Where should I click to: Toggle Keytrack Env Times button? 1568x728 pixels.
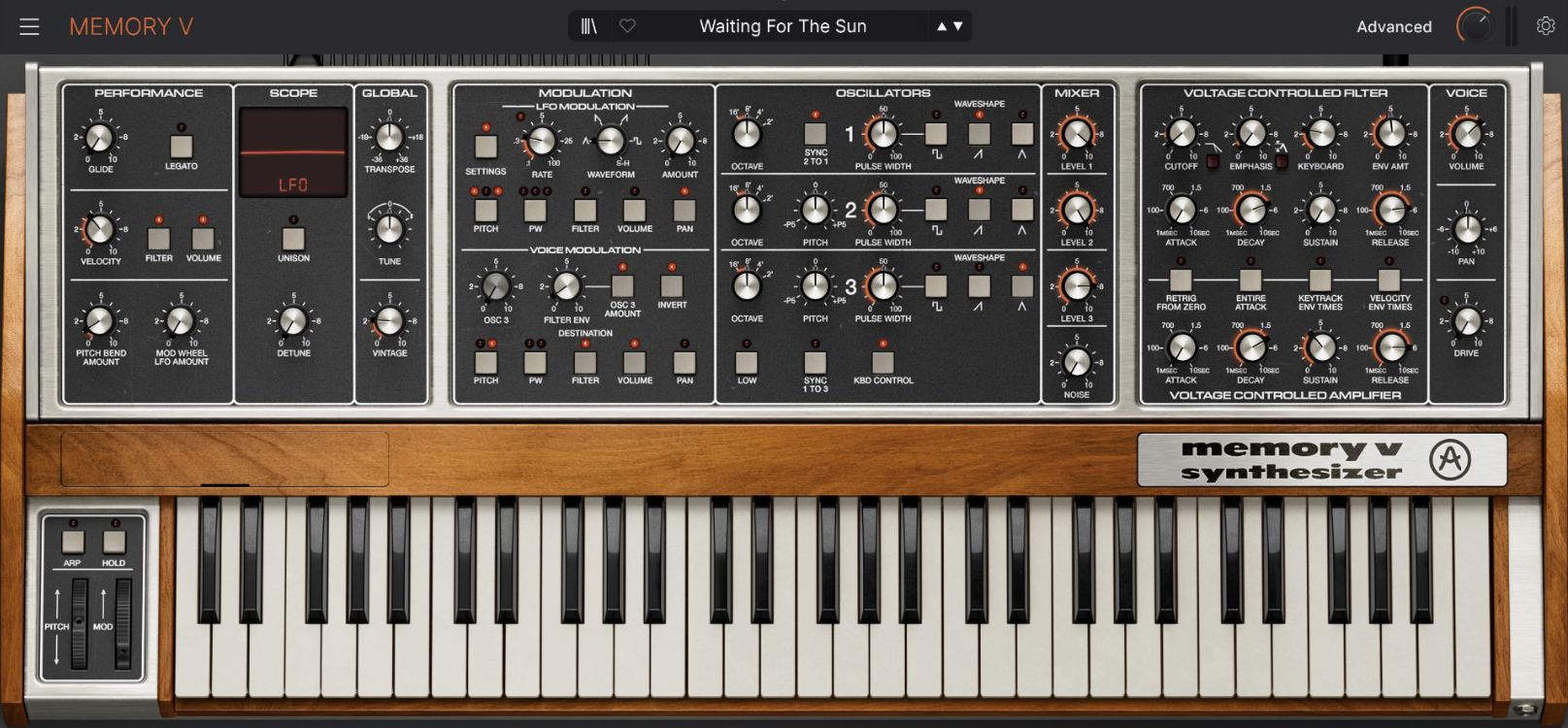(x=1320, y=281)
